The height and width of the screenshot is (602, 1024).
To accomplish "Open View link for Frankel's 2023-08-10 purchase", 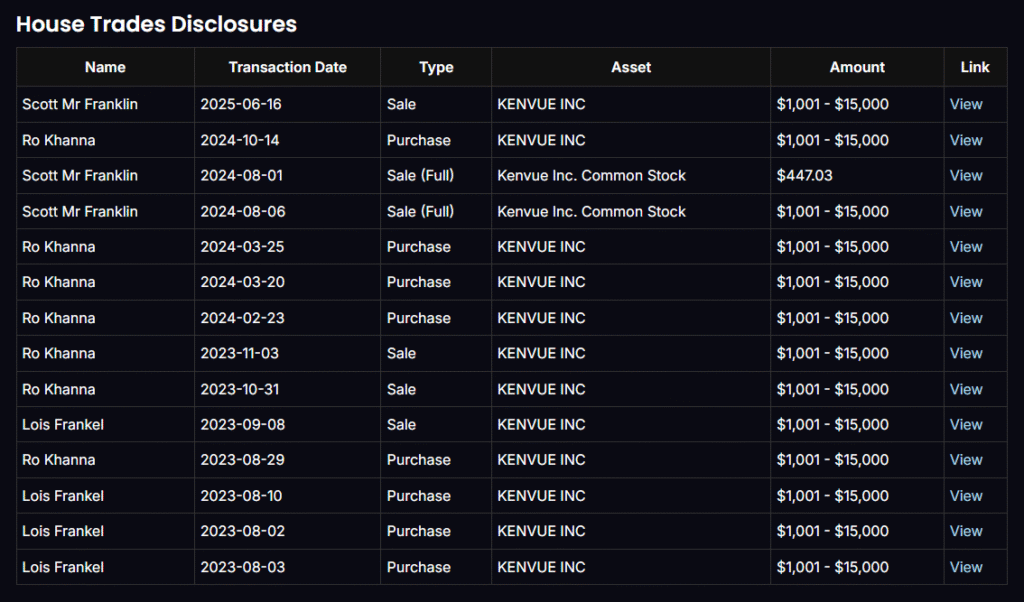I will (966, 496).
